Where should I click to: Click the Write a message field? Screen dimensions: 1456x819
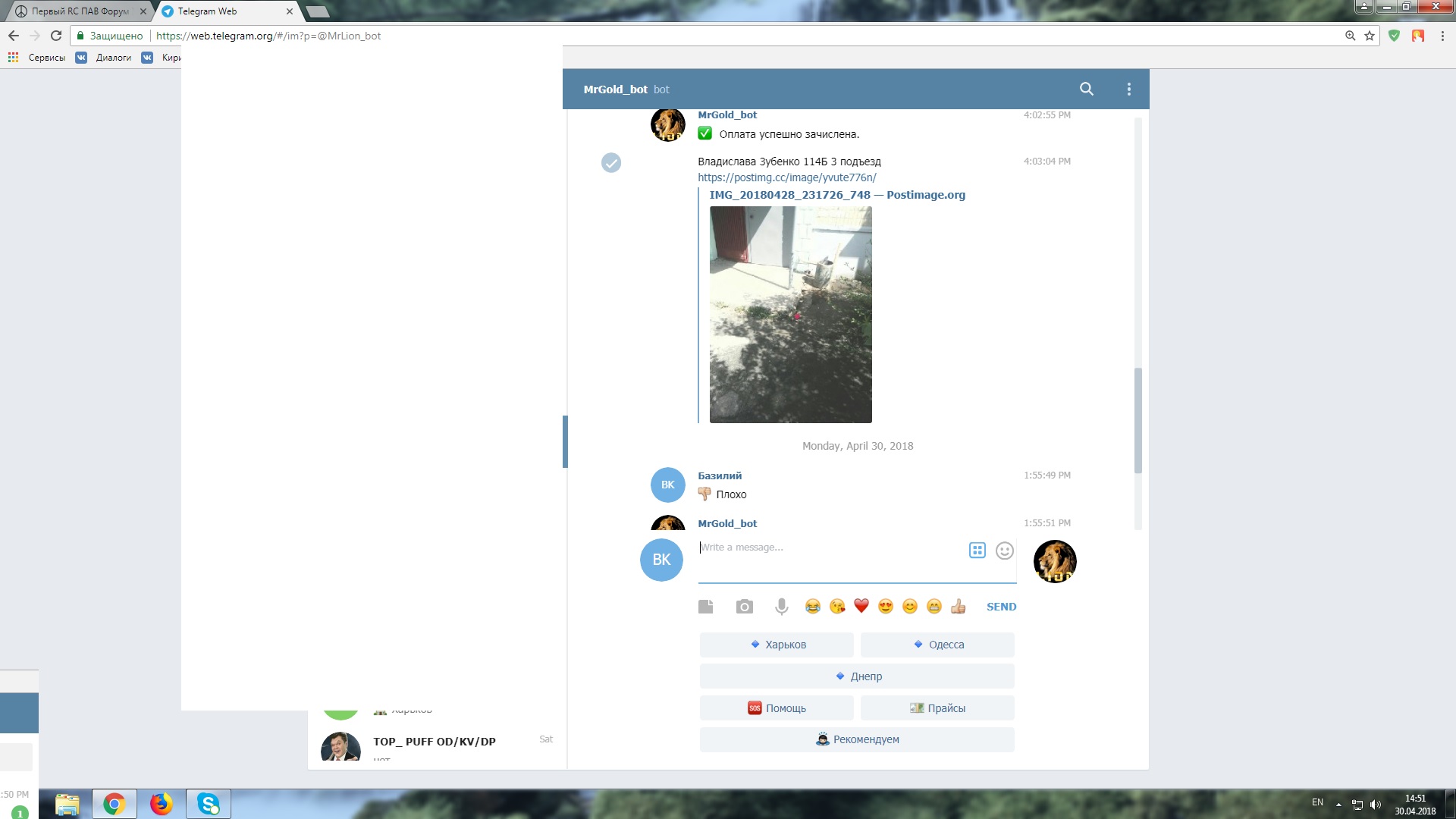coord(830,548)
